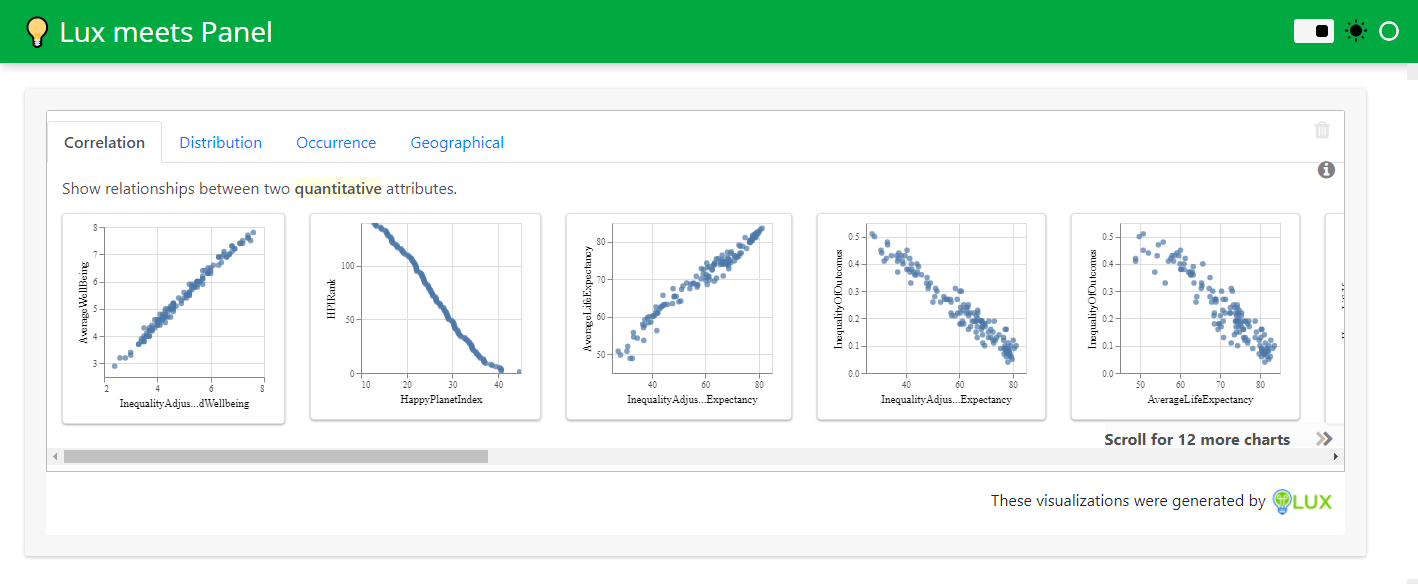Expand more charts with the double chevron
Viewport: 1418px width, 584px height.
pos(1325,438)
